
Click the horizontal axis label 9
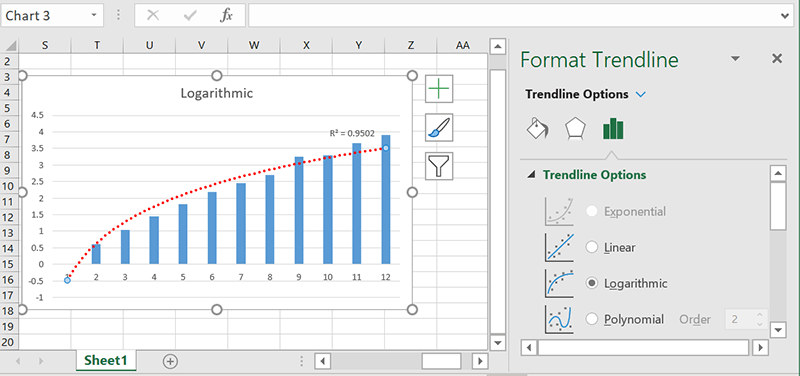tap(299, 277)
